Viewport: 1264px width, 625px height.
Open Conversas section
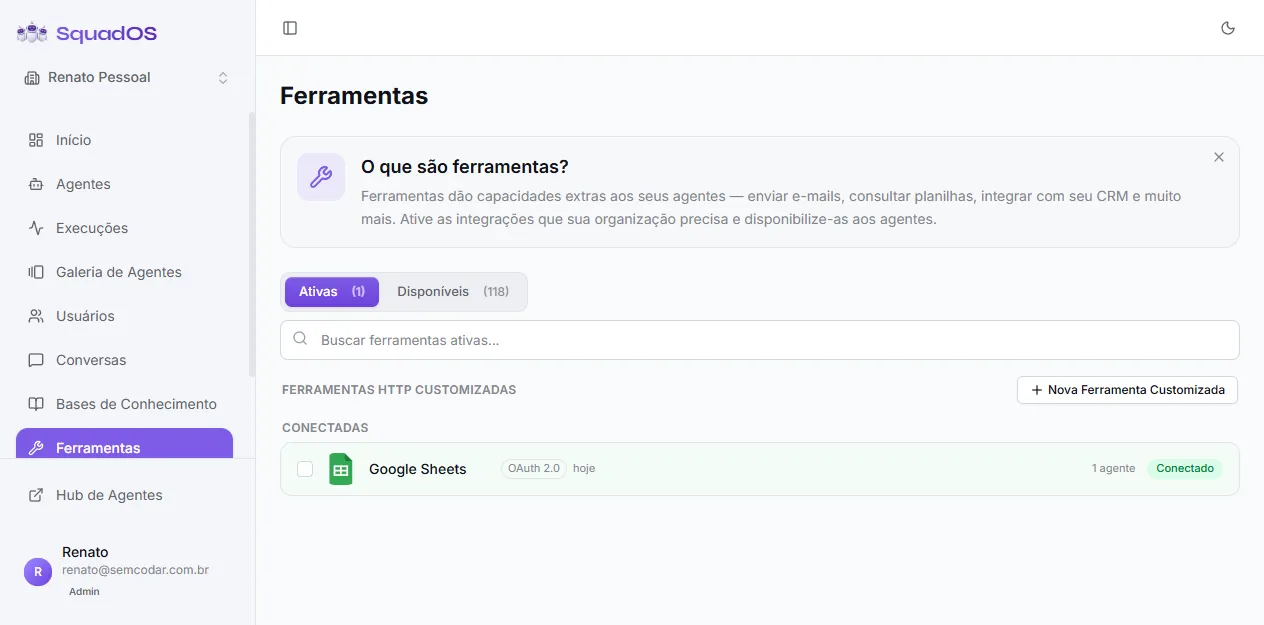click(x=124, y=360)
